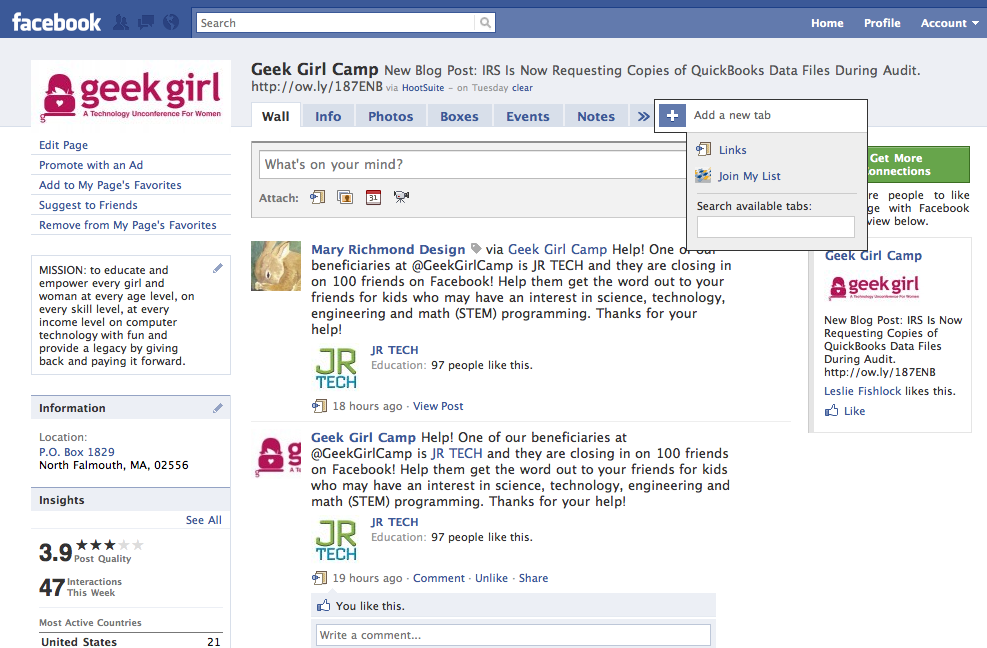Open JR TECH logo in first post
Screen dimensions: 987x648
336,368
